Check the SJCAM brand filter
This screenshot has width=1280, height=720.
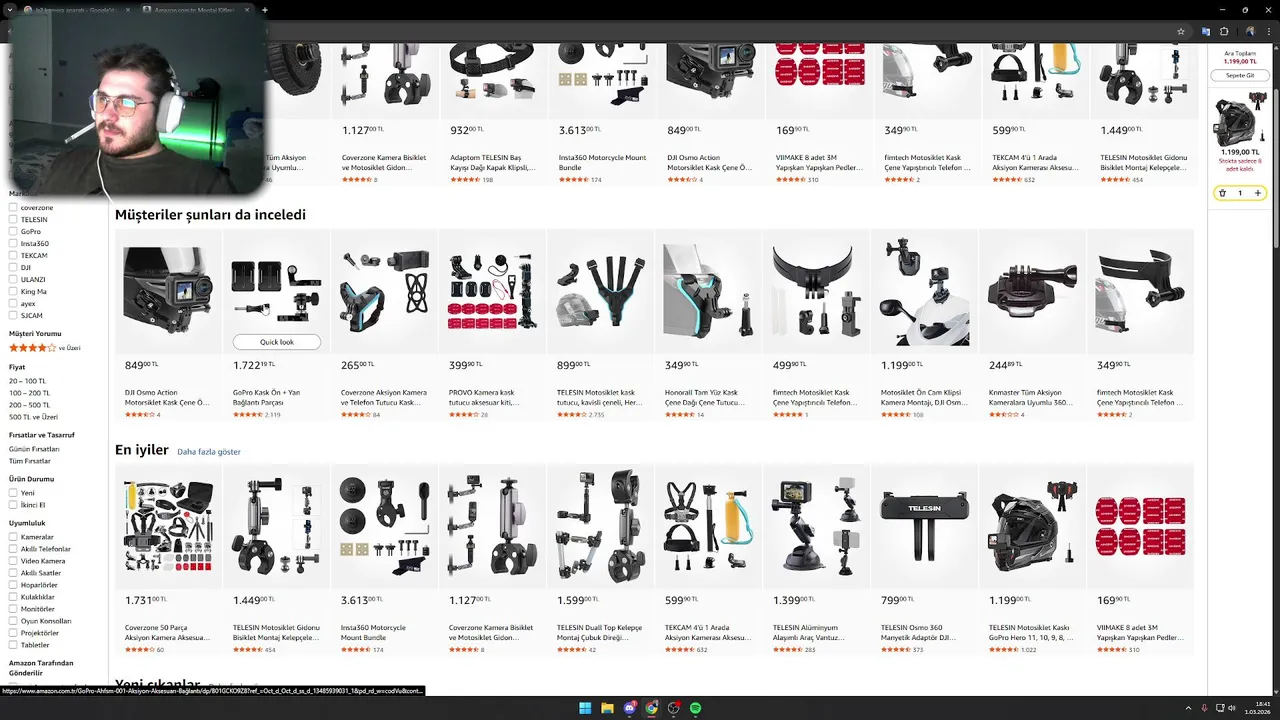pos(13,316)
